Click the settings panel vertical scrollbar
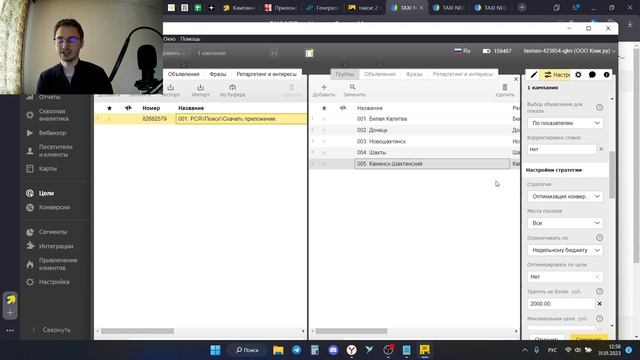640x360 pixels. (612, 175)
